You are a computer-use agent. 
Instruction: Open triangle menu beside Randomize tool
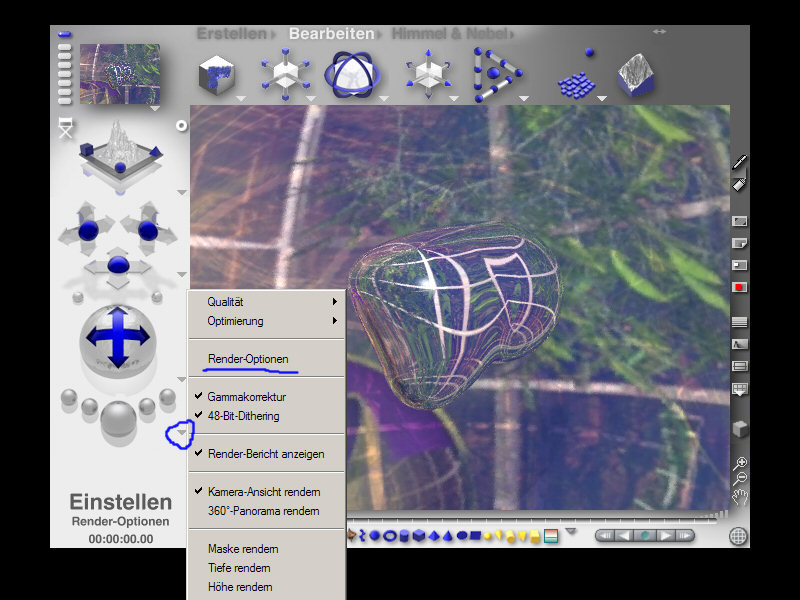[602, 98]
